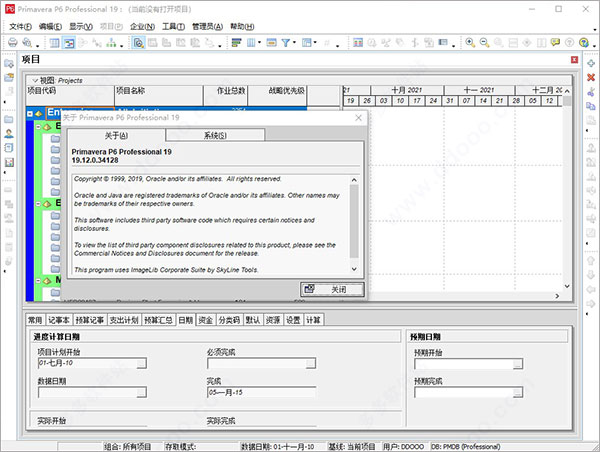Open the 工具(T) menu
This screenshot has height=452, width=600.
[x=173, y=26]
